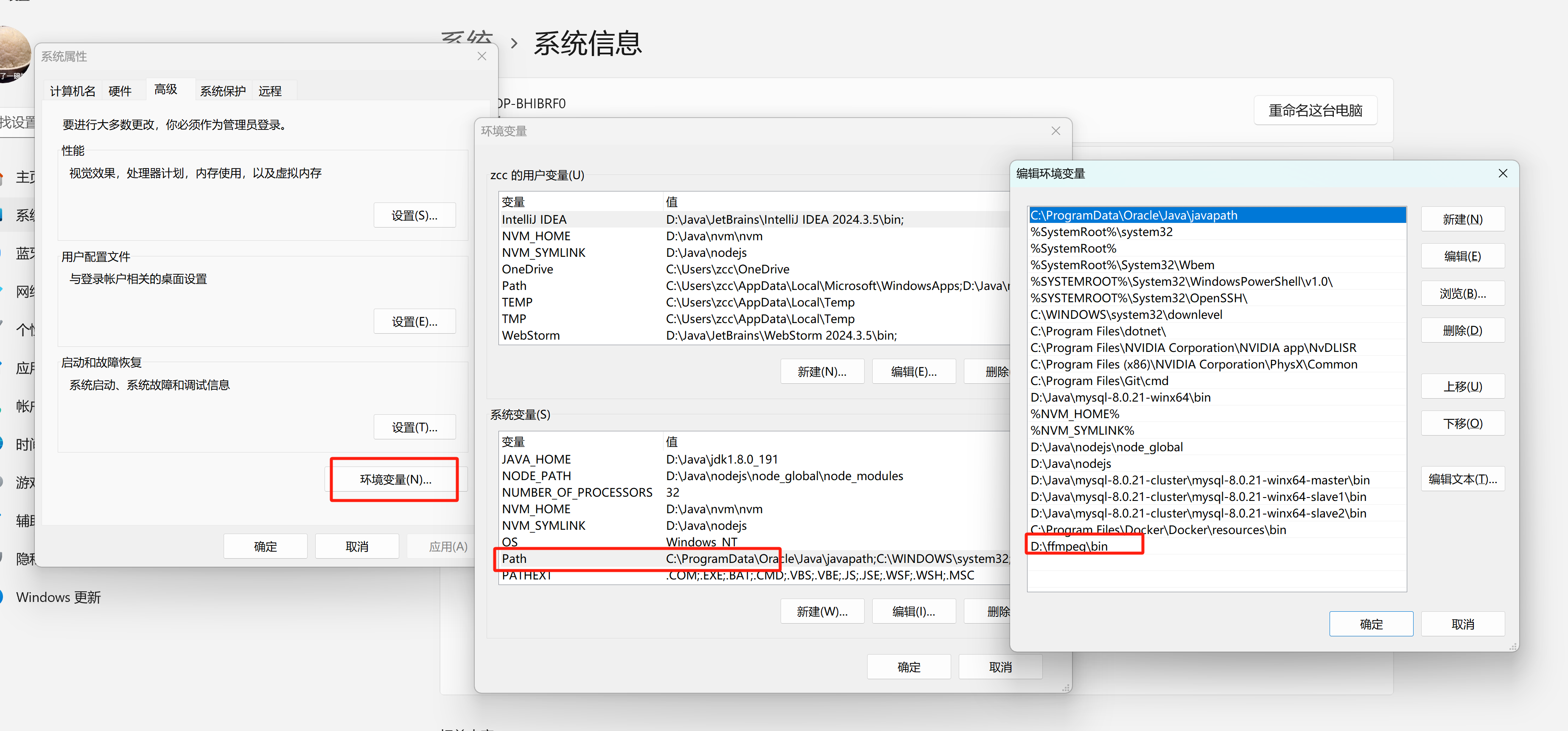Close the 环境变量 window

pos(1056,131)
